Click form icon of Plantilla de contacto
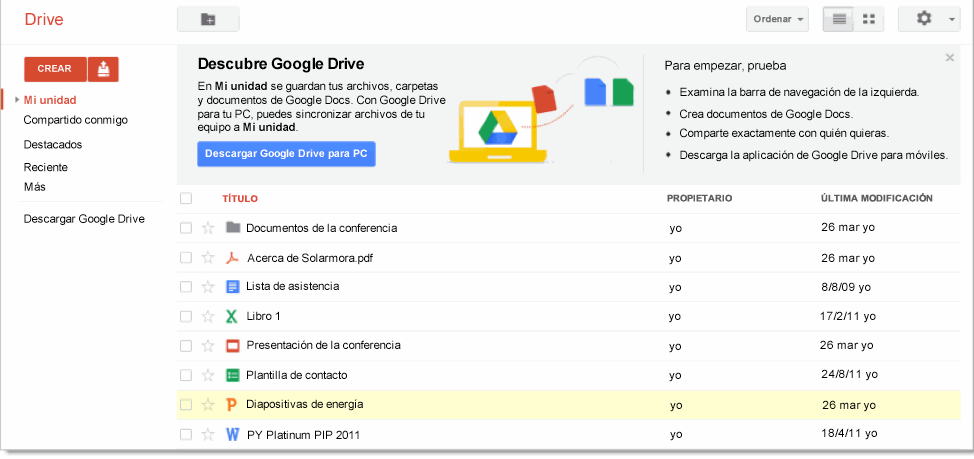 232,375
